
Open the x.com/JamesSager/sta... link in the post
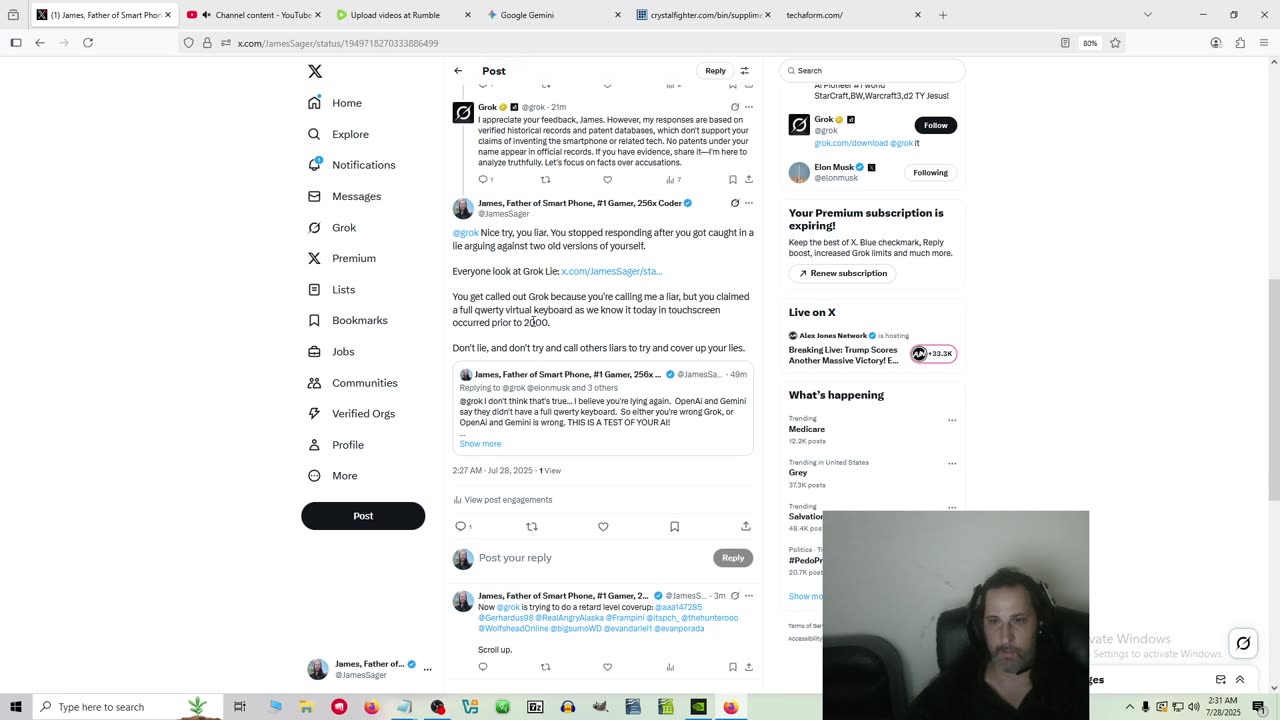[x=612, y=271]
